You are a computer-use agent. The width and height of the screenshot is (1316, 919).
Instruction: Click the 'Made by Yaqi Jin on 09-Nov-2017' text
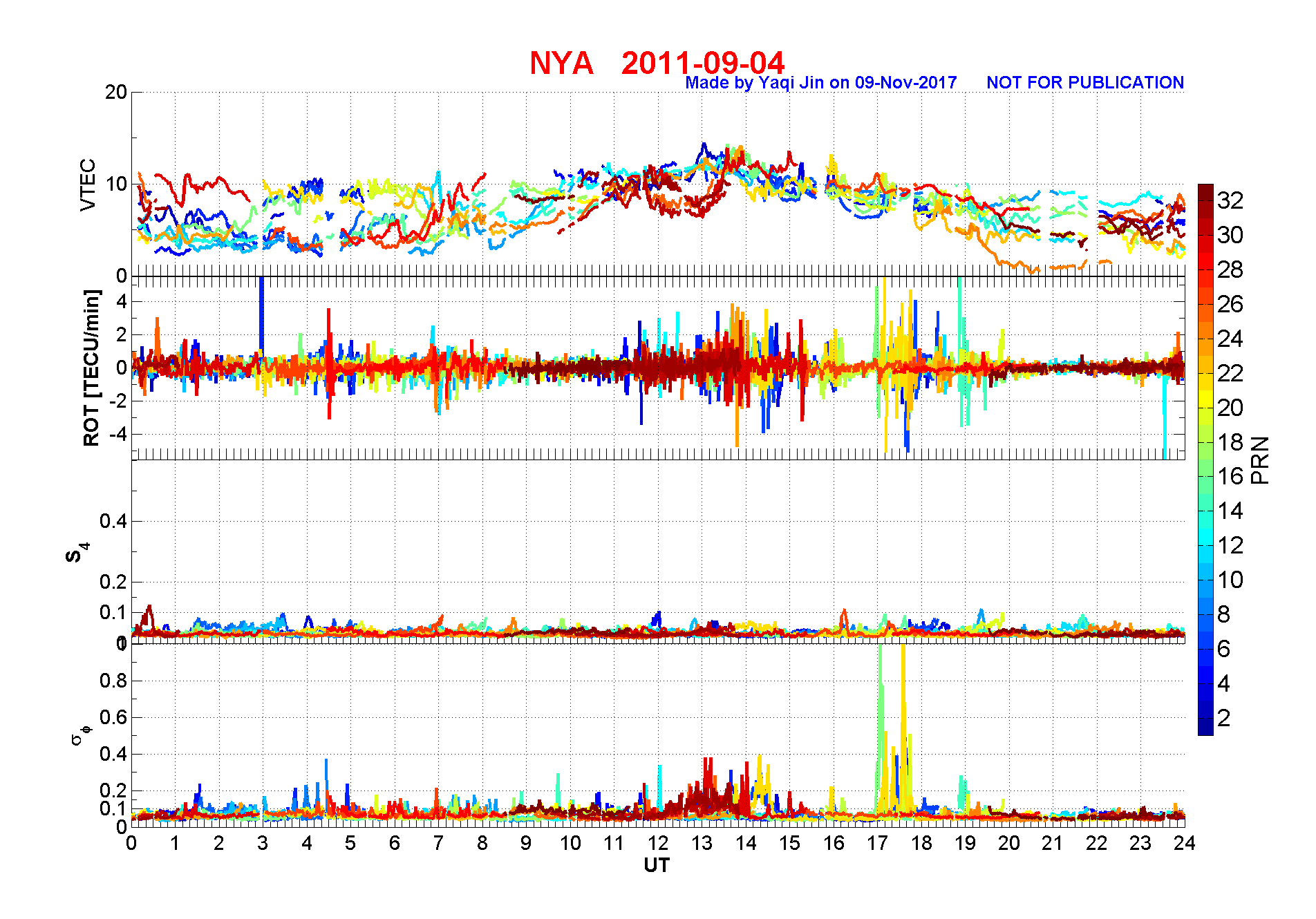coord(820,83)
